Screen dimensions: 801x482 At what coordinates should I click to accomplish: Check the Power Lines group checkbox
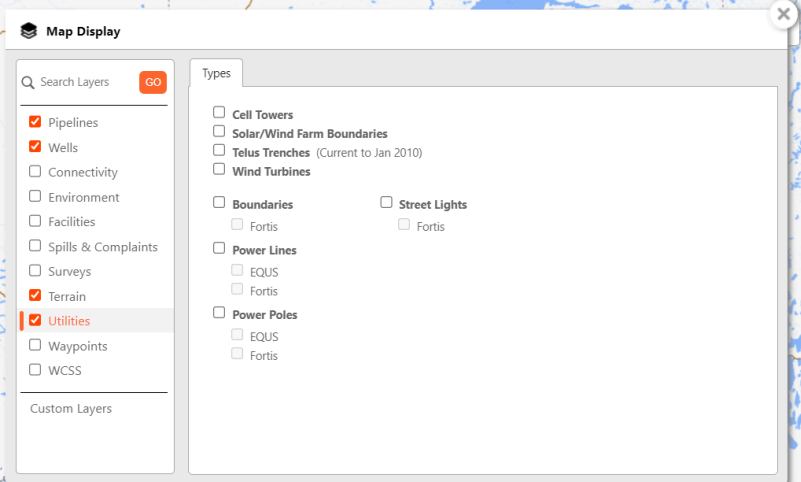tap(219, 249)
